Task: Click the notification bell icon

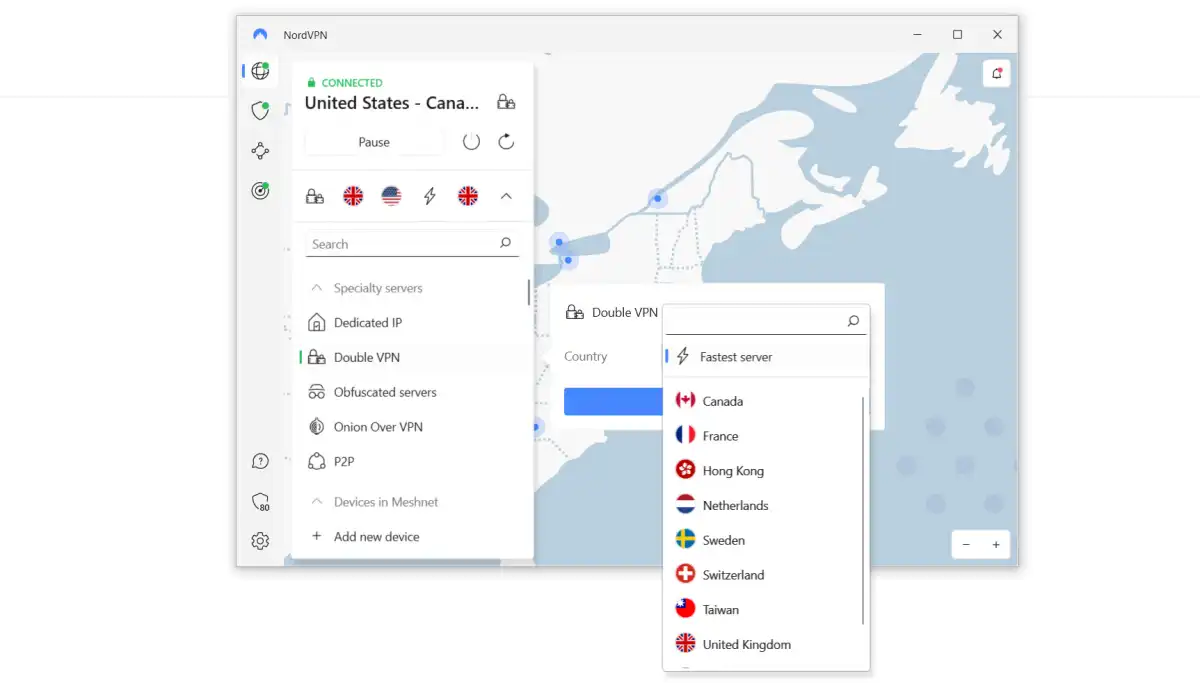Action: pyautogui.click(x=996, y=73)
